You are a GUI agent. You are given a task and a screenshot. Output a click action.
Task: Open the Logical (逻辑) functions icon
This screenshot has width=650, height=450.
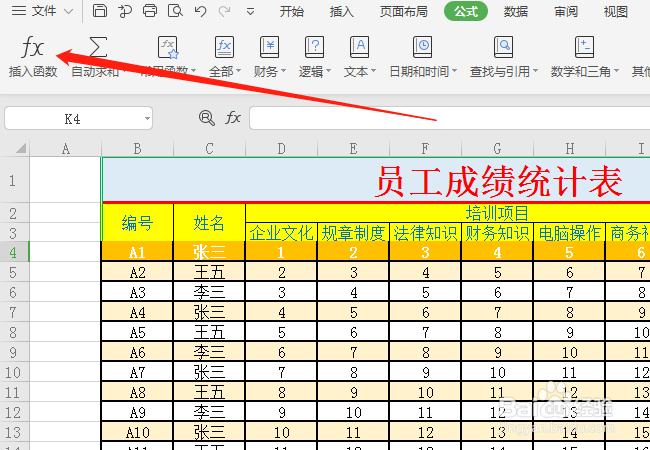pos(314,47)
